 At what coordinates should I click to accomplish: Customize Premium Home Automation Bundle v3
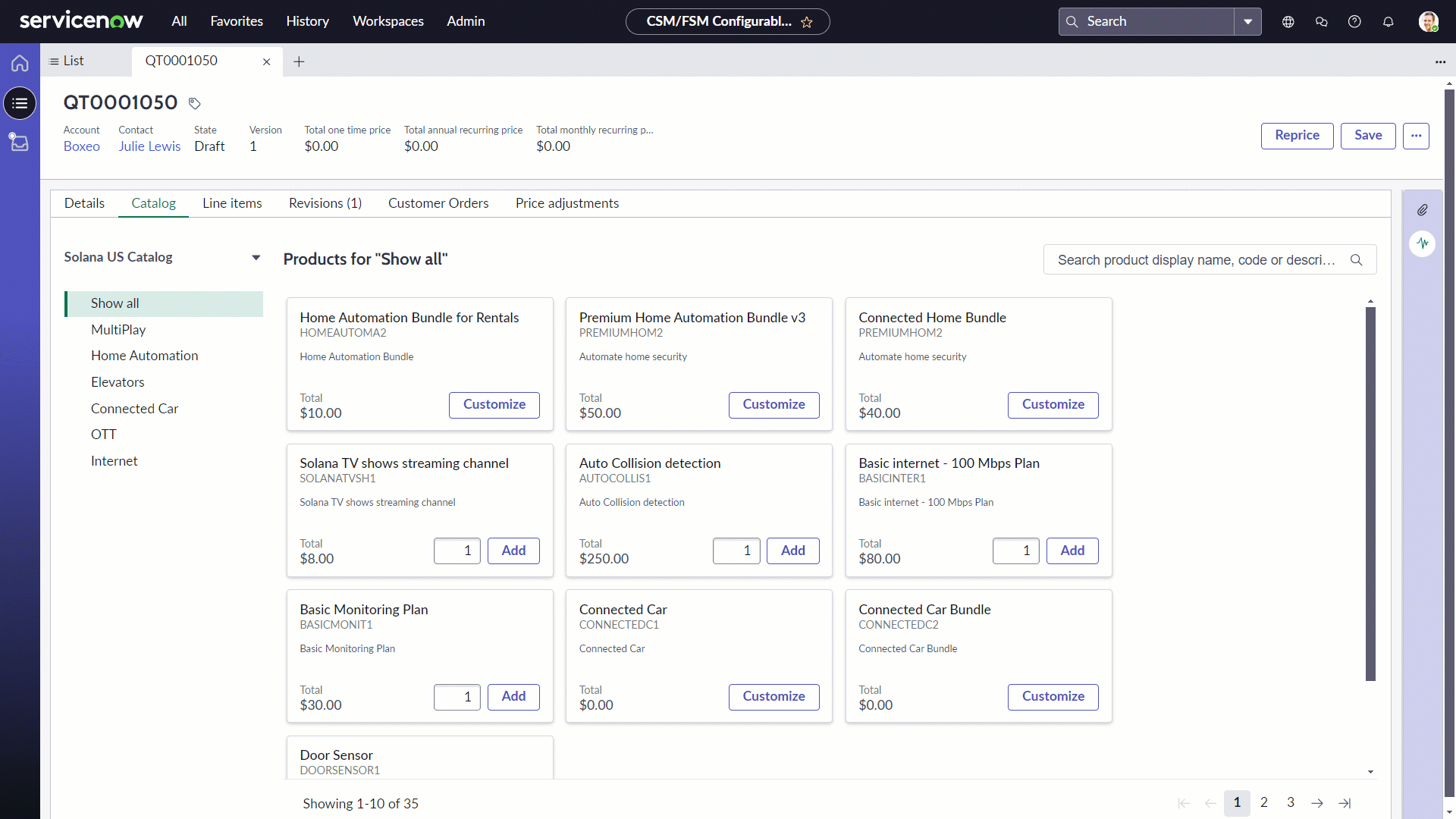pos(773,405)
